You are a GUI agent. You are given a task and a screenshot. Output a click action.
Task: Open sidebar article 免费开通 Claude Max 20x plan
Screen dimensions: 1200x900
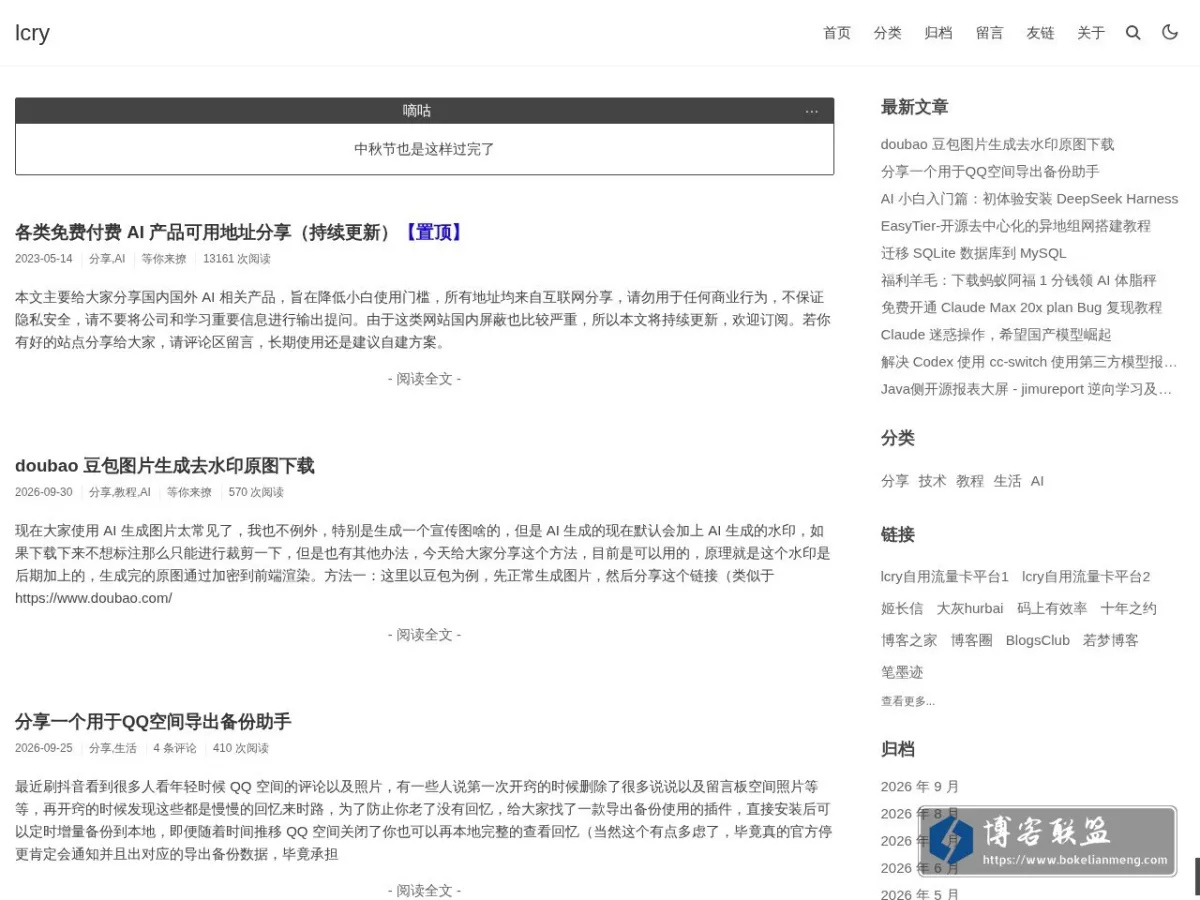point(1021,307)
